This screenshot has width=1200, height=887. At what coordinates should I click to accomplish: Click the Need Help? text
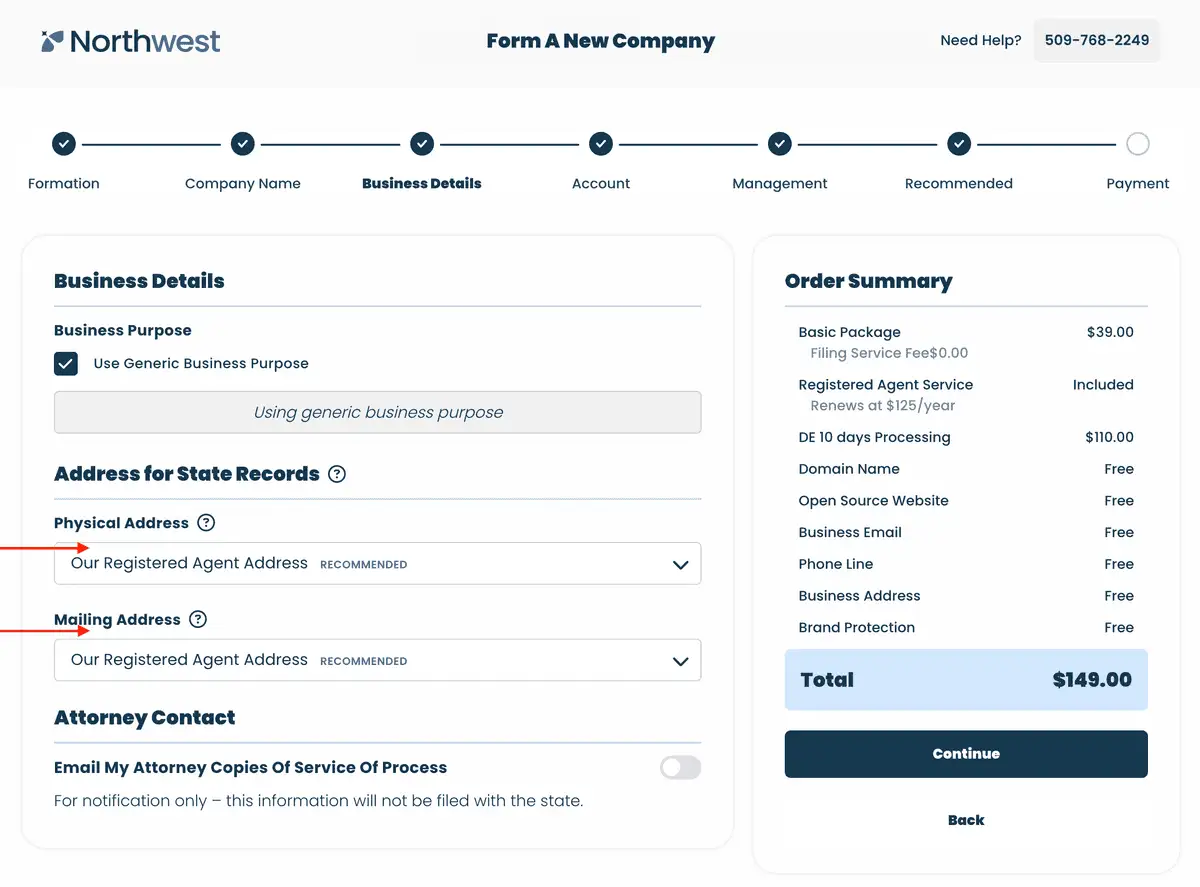(x=981, y=41)
